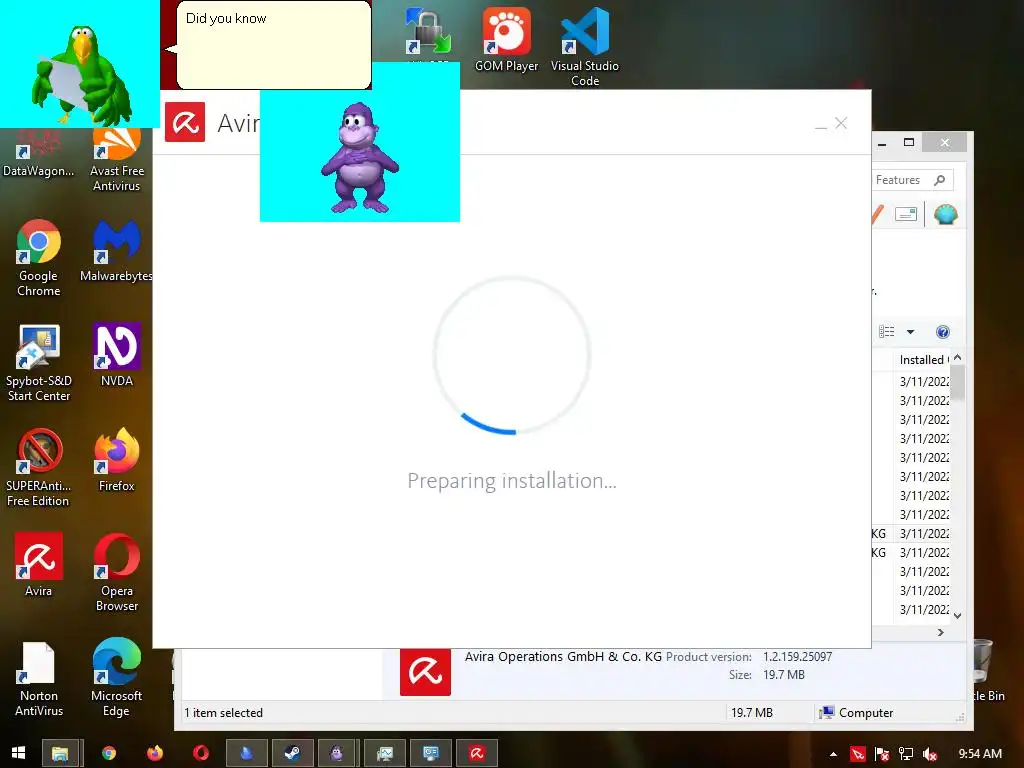Launch NVDA from the desktop
The width and height of the screenshot is (1024, 768).
(116, 355)
